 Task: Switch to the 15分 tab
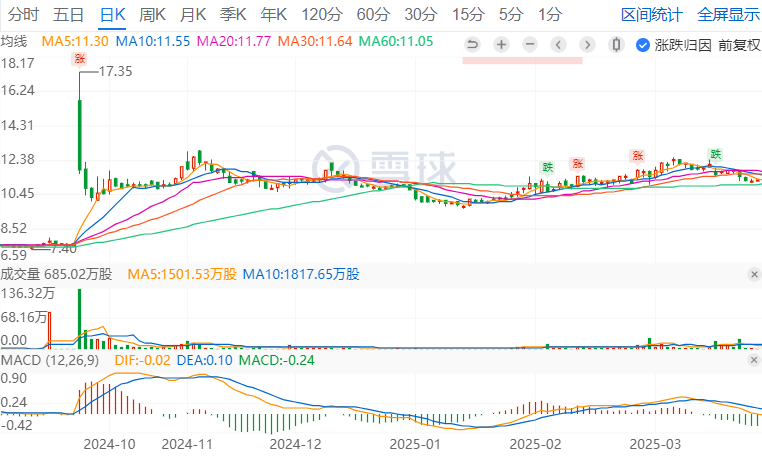tap(468, 15)
